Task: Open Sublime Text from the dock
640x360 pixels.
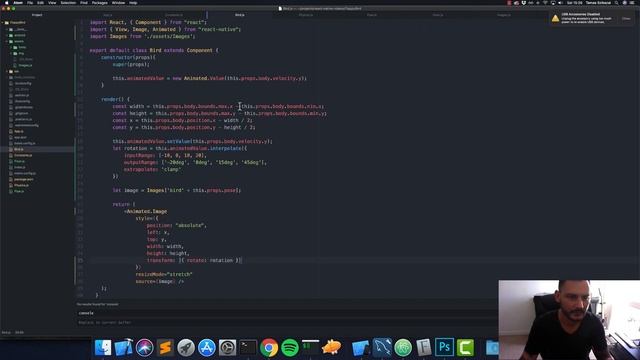Action: (x=165, y=348)
